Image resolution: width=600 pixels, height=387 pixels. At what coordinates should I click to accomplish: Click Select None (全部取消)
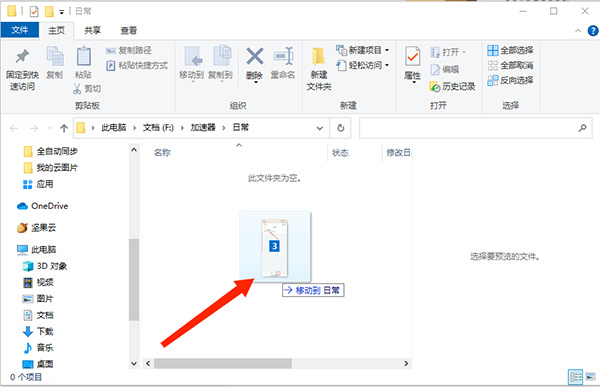click(510, 65)
